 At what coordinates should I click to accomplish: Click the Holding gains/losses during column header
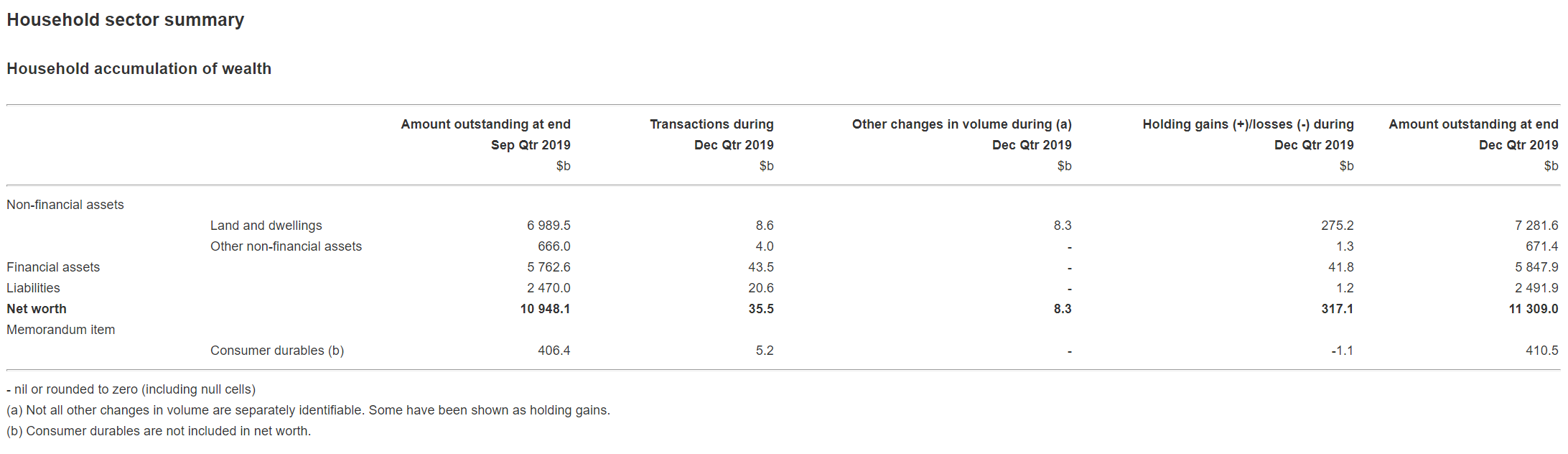(x=1248, y=124)
